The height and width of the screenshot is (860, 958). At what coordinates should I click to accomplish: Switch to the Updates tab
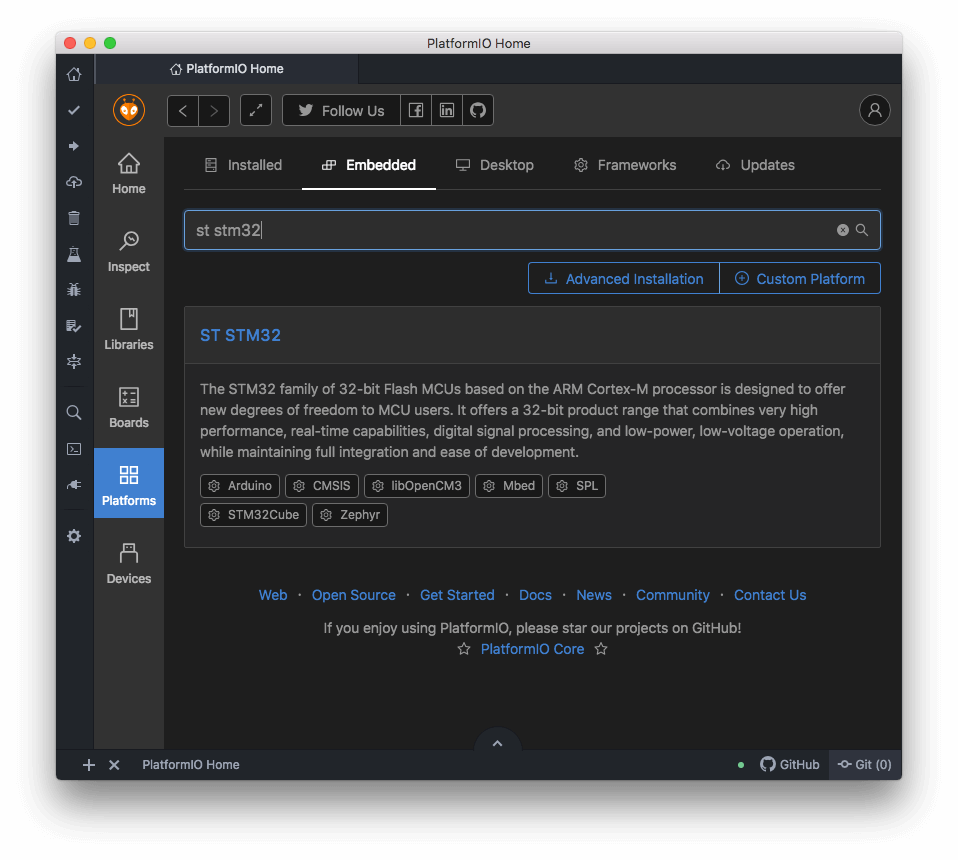tap(755, 165)
